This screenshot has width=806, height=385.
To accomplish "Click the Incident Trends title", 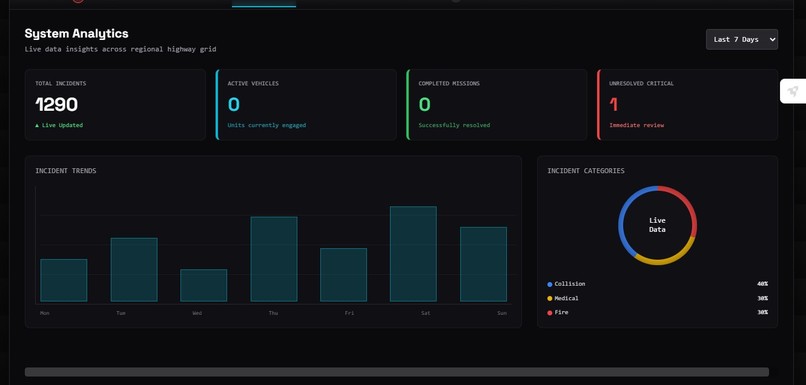I will pos(66,171).
